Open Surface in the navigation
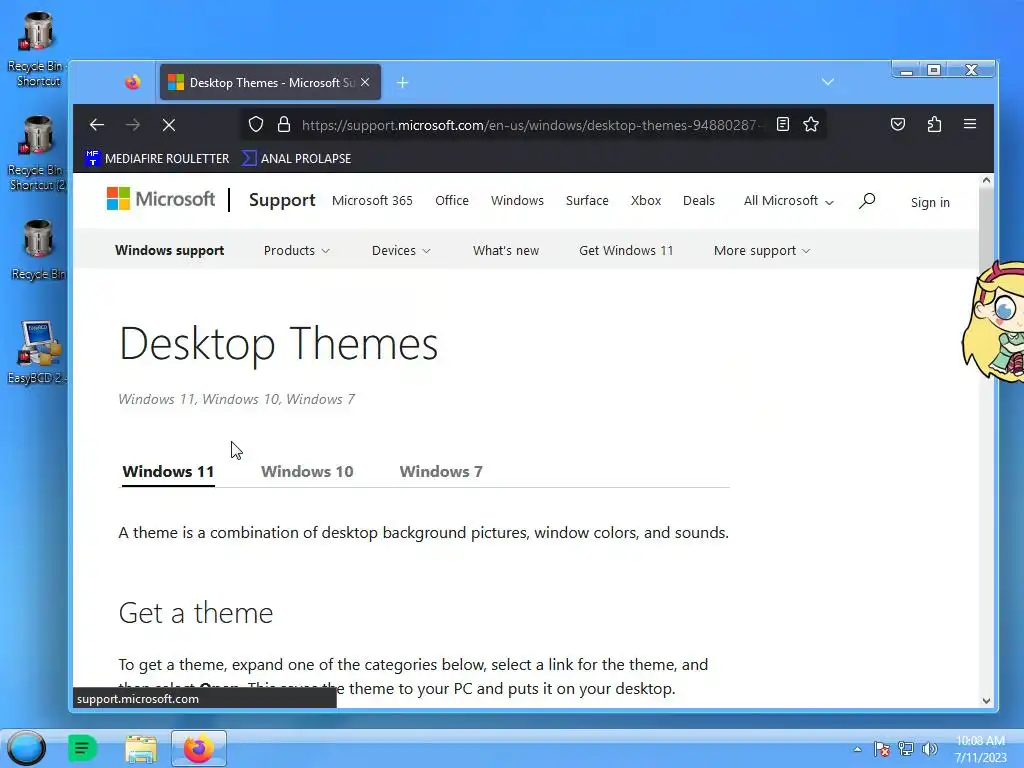Viewport: 1024px width, 768px height. [x=587, y=200]
